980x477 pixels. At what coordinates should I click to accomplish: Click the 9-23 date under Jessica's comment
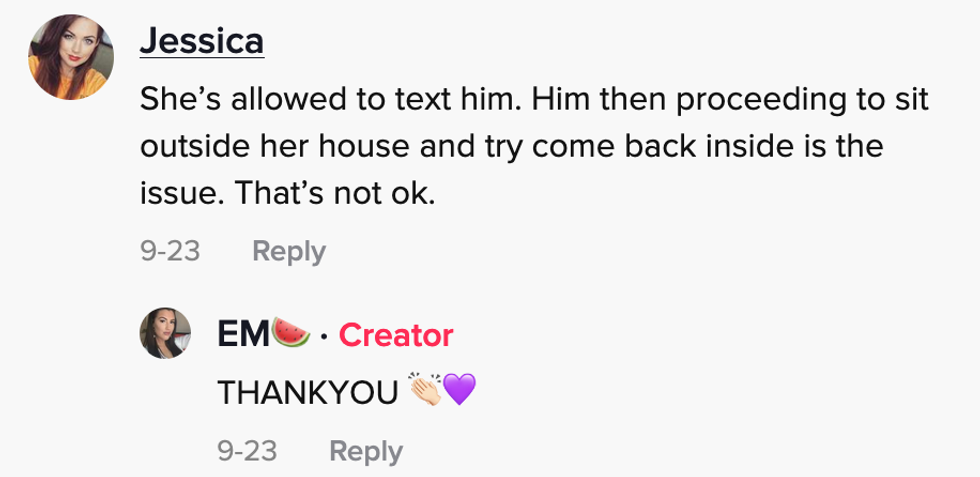pos(170,251)
